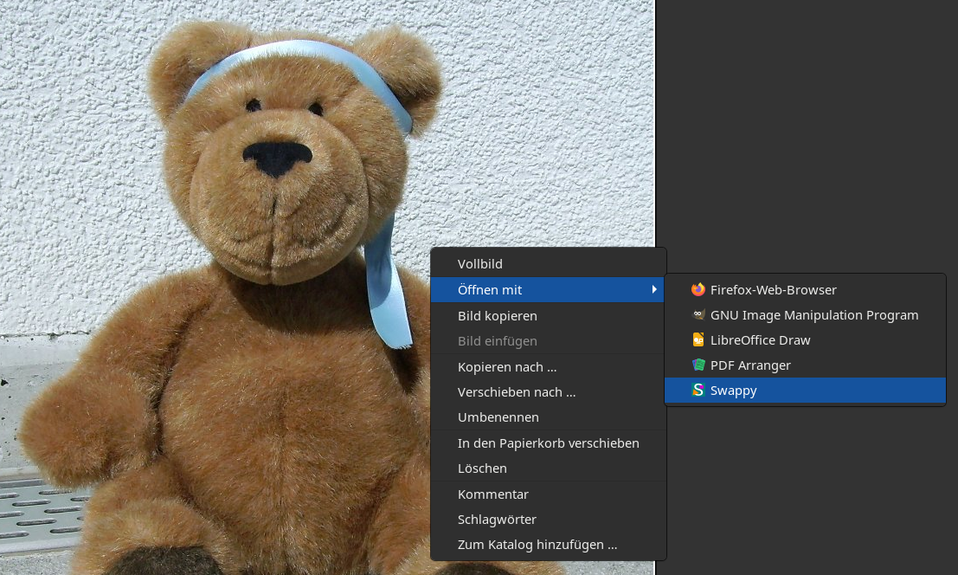The image size is (958, 575).
Task: Open with PDF Arranger label
Action: click(750, 365)
